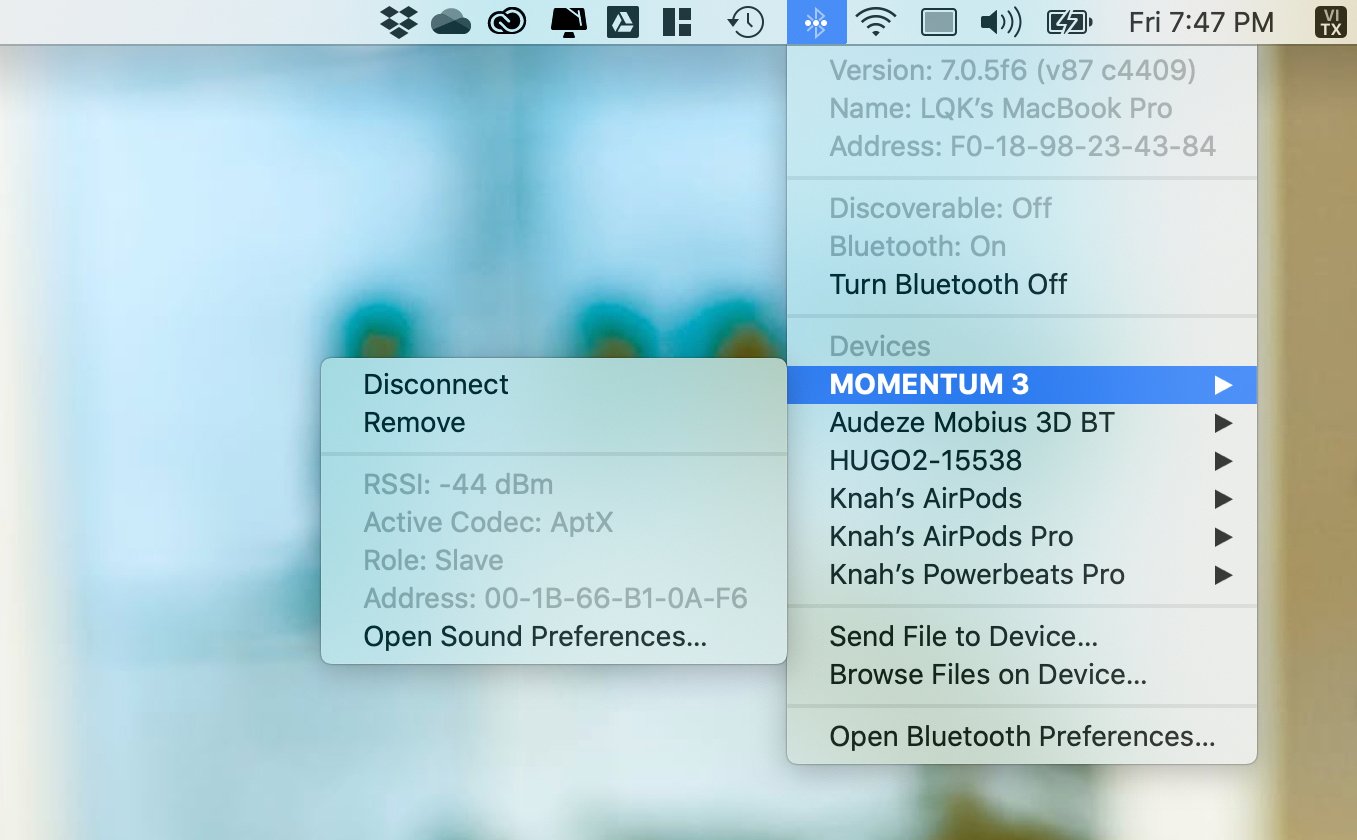The width and height of the screenshot is (1357, 840).
Task: Expand the Audeze Mobius 3D BT submenu
Action: click(x=971, y=422)
